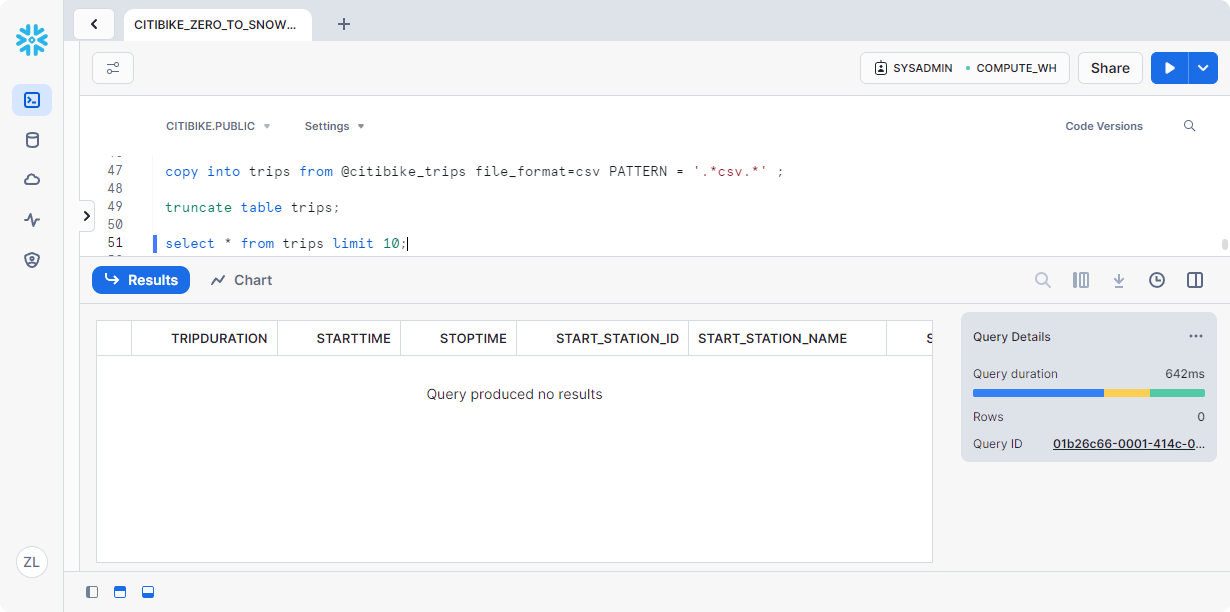1230x612 pixels.
Task: Open the query history clock icon
Action: 1157,280
